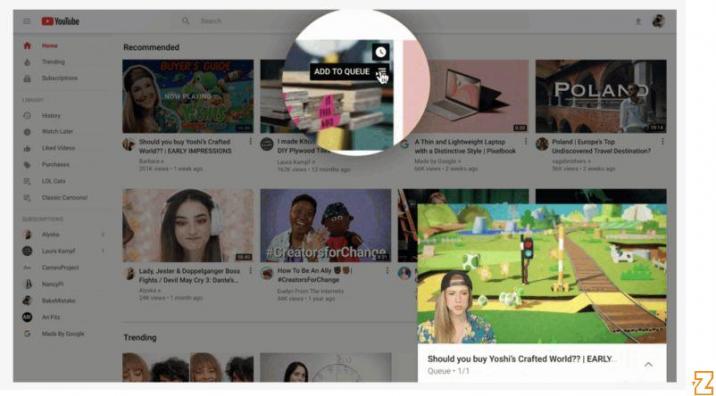Click the YouTube logo

(x=60, y=21)
